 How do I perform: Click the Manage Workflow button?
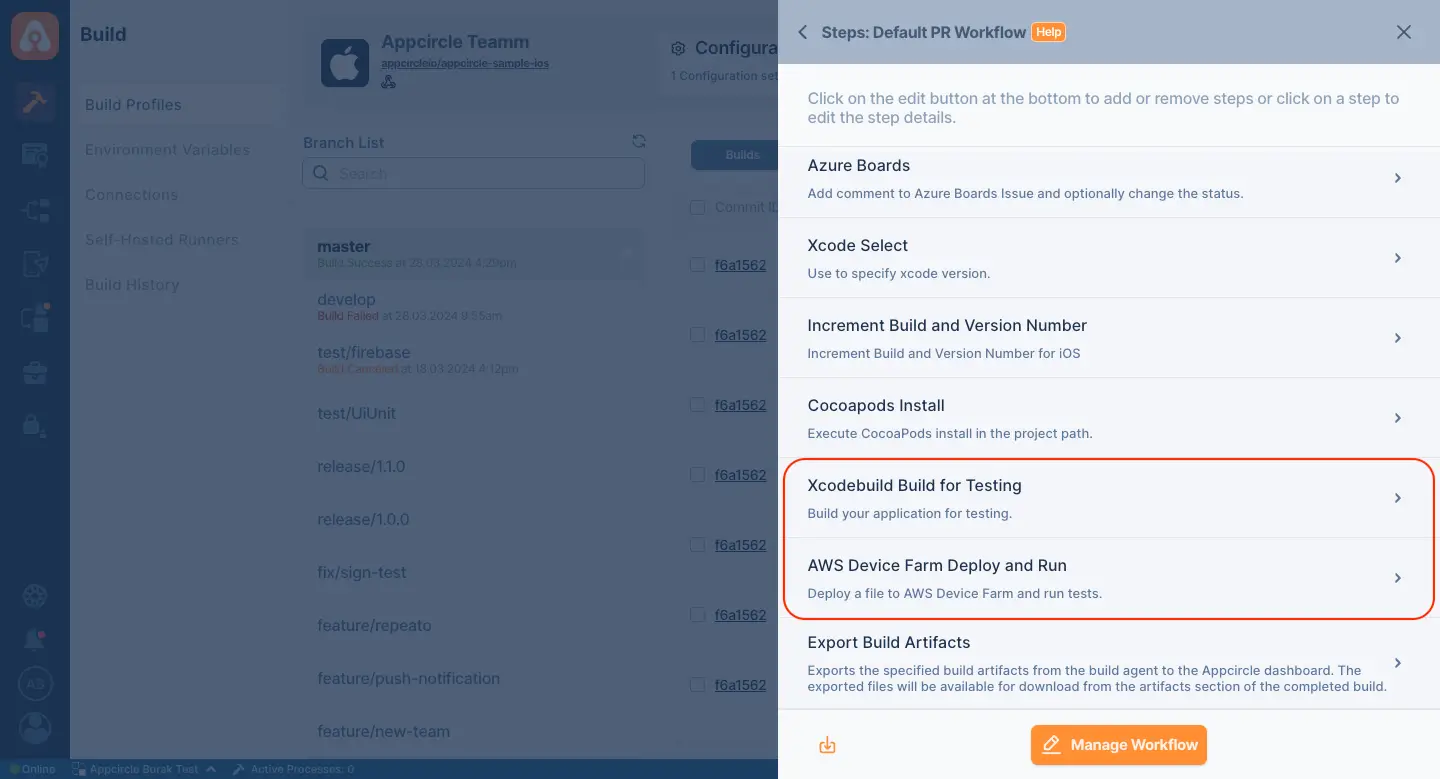1119,745
